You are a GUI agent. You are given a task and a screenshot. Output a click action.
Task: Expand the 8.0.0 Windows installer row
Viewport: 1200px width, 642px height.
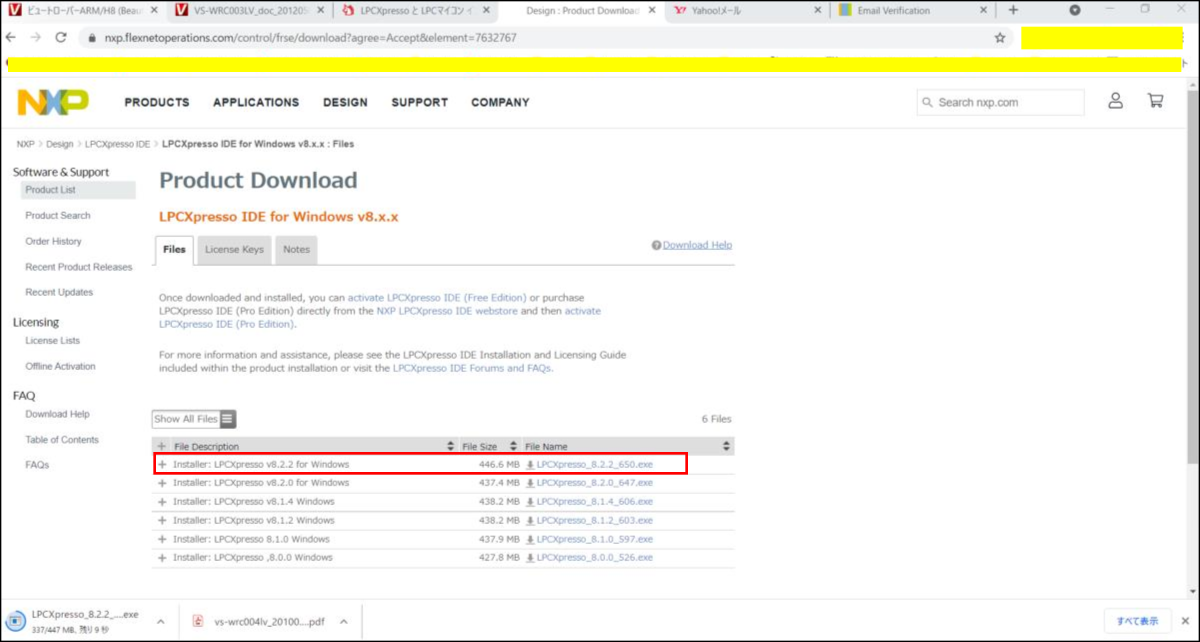162,557
